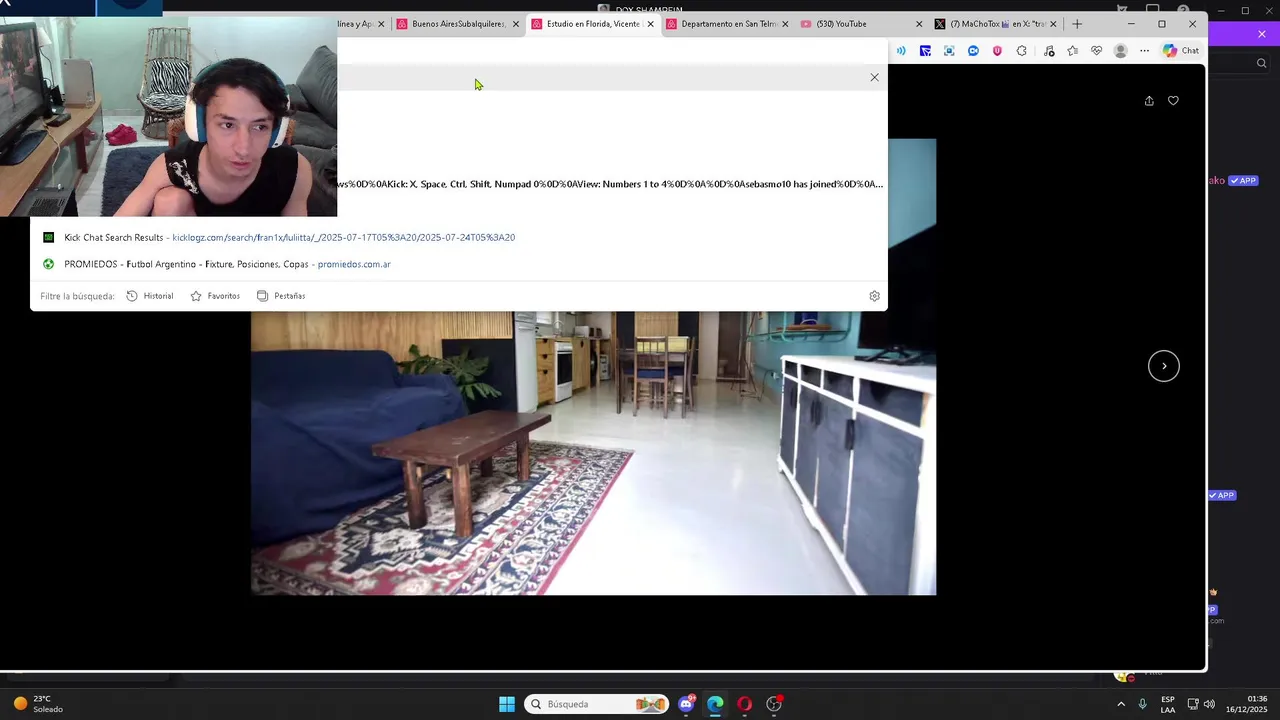
Task: Open the Favorites star toolbar icon
Action: coord(1073,51)
